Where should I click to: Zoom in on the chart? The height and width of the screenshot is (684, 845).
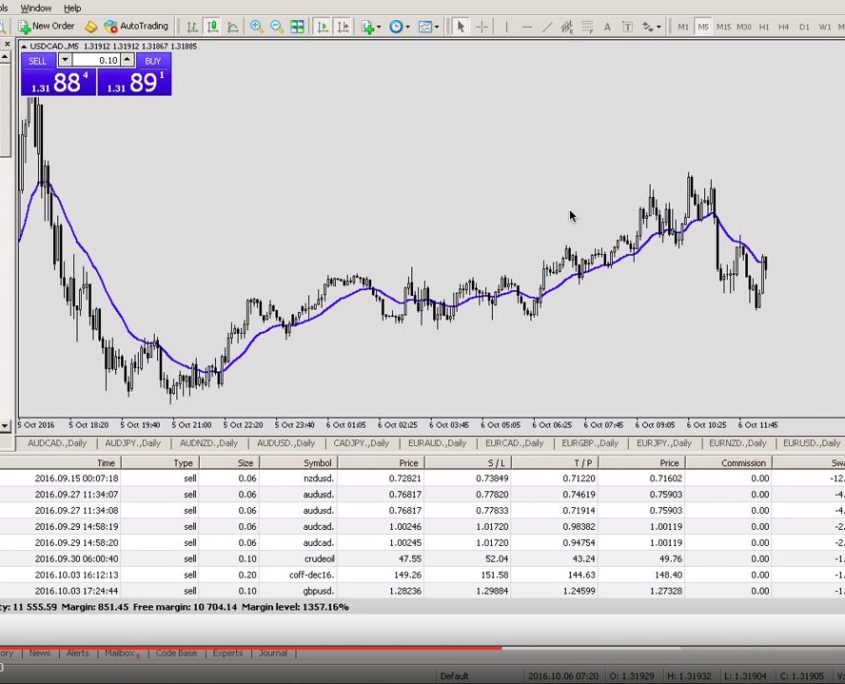click(x=257, y=27)
